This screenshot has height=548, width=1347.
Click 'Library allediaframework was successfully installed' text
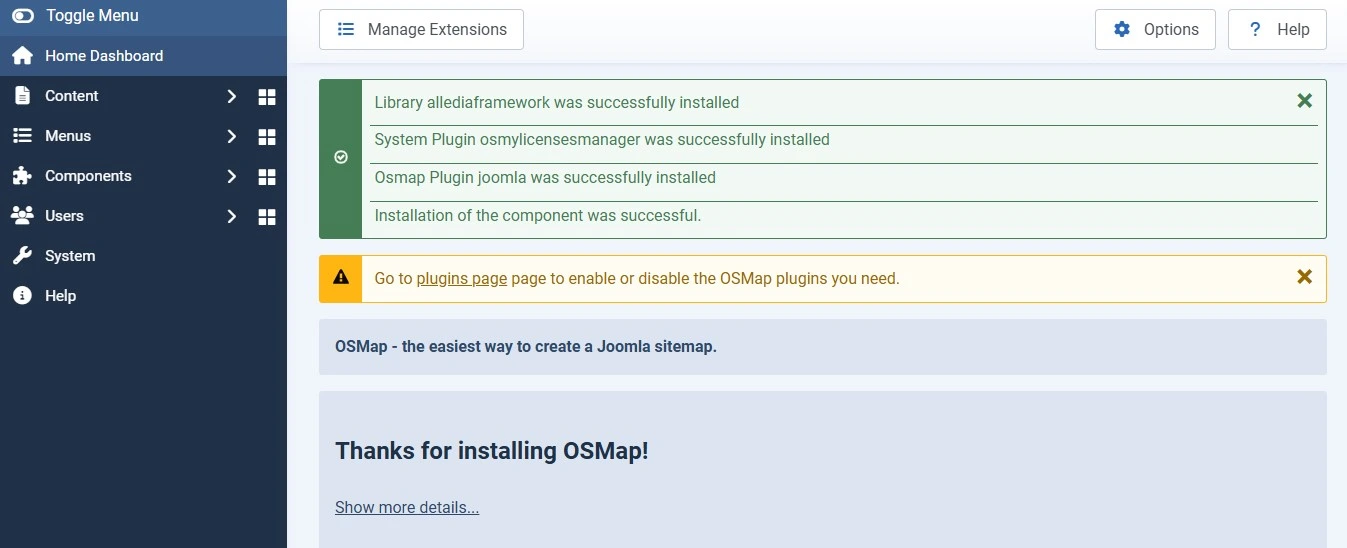pyautogui.click(x=557, y=102)
